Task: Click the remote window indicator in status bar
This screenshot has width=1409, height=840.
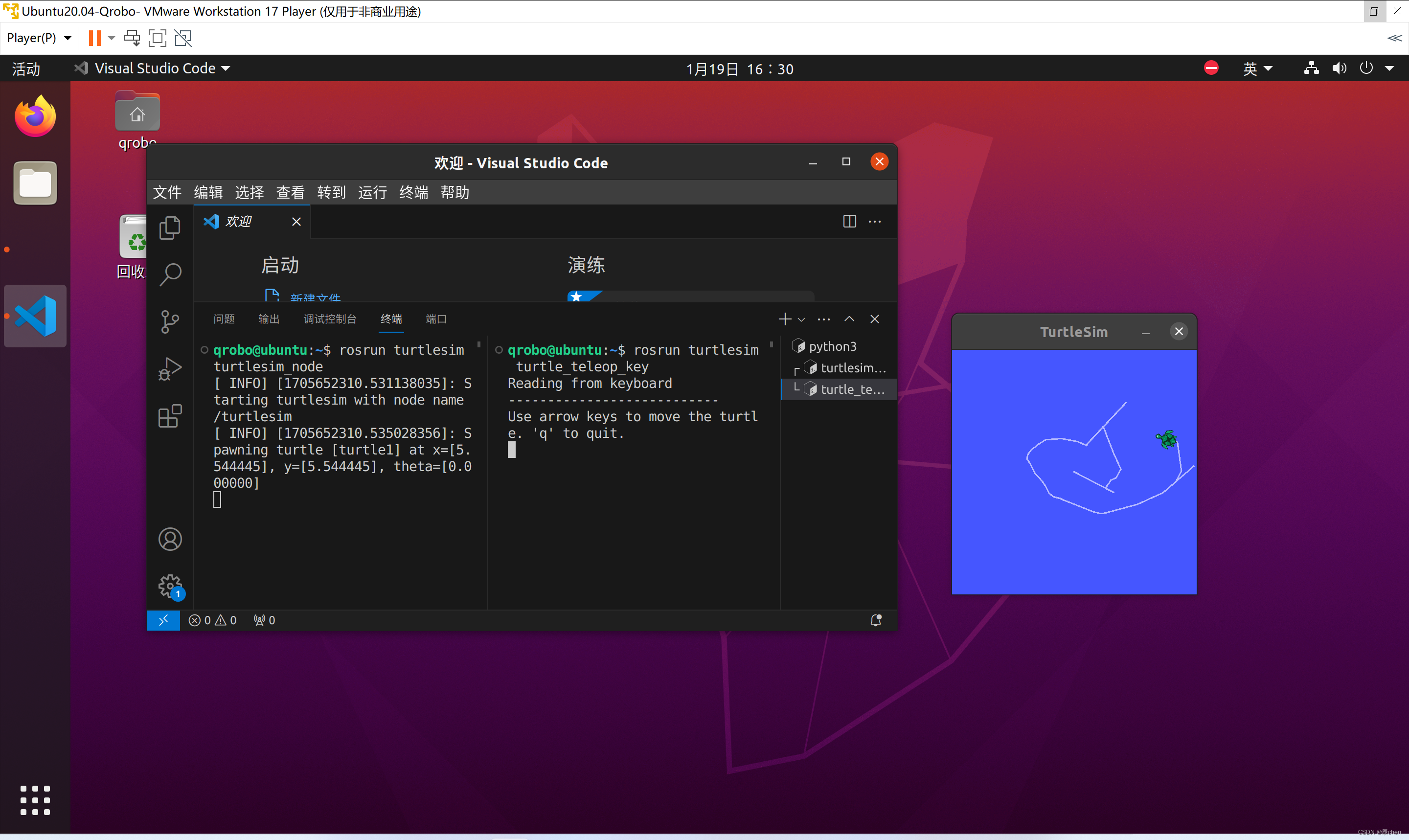Action: pyautogui.click(x=163, y=620)
